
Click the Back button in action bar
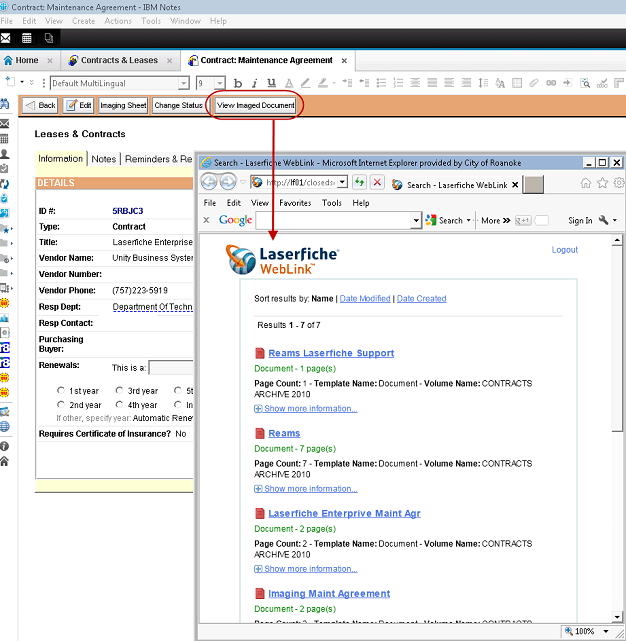click(x=40, y=105)
